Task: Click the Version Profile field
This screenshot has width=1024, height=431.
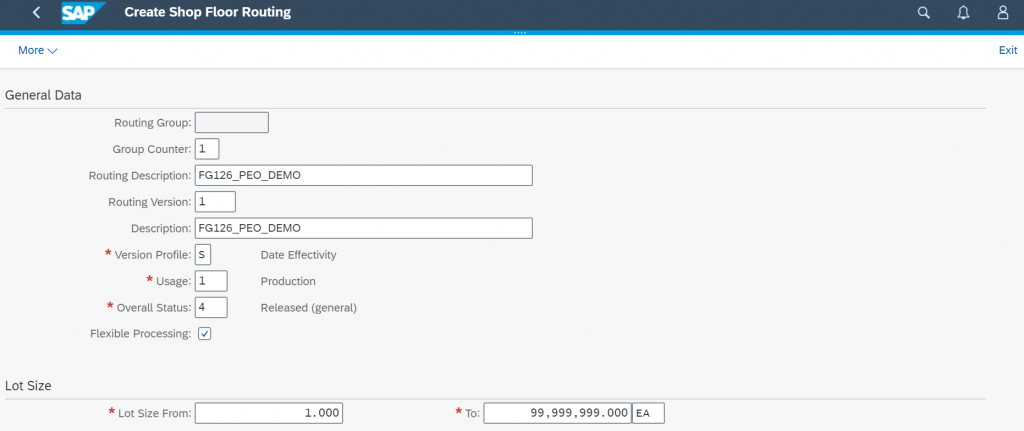Action: pos(203,255)
